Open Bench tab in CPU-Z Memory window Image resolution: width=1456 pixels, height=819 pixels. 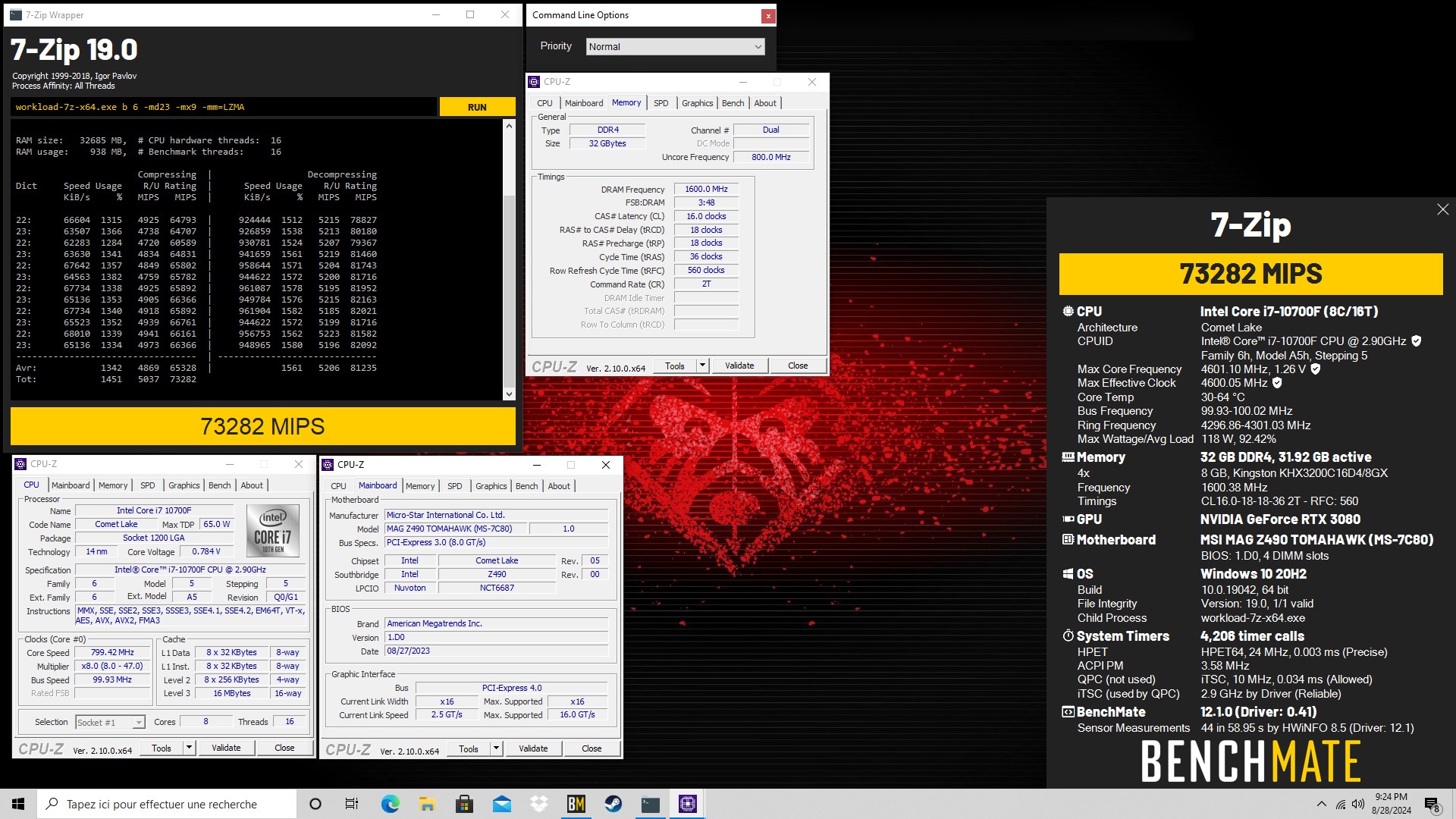733,103
